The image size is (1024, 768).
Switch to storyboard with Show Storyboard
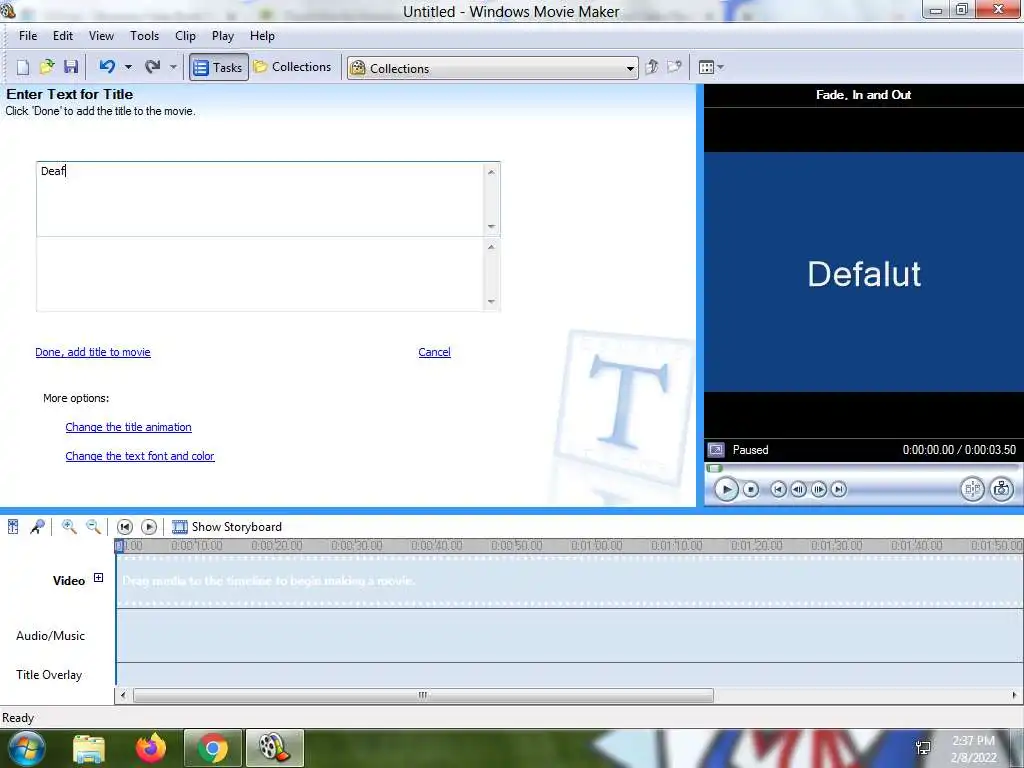click(227, 526)
